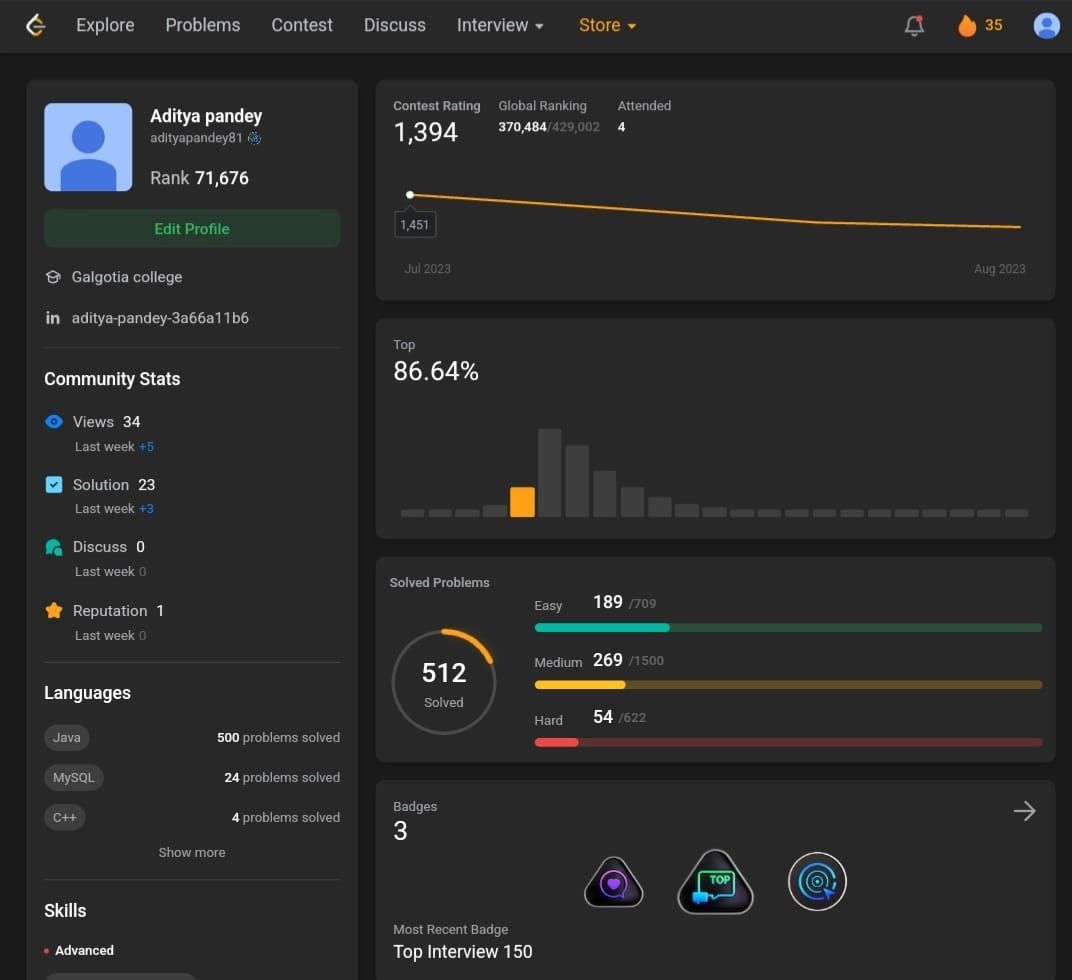Screen dimensions: 1072x980
Task: Click the streak fire icon
Action: click(x=967, y=26)
